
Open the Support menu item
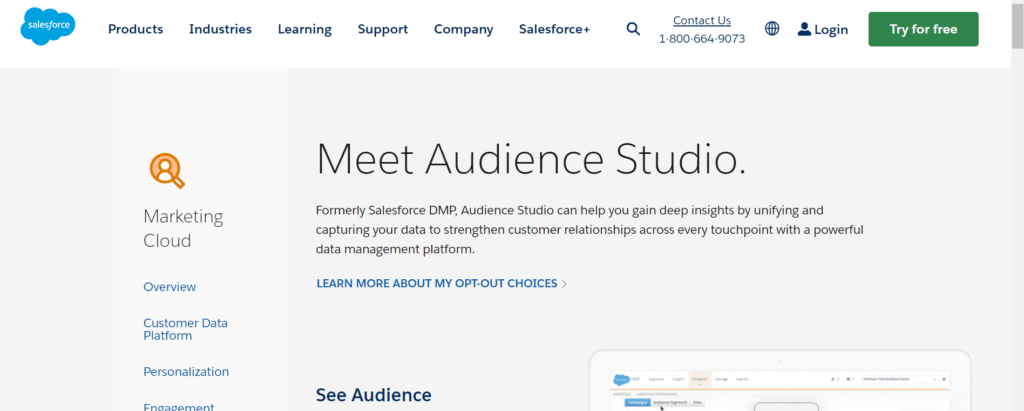pos(382,29)
